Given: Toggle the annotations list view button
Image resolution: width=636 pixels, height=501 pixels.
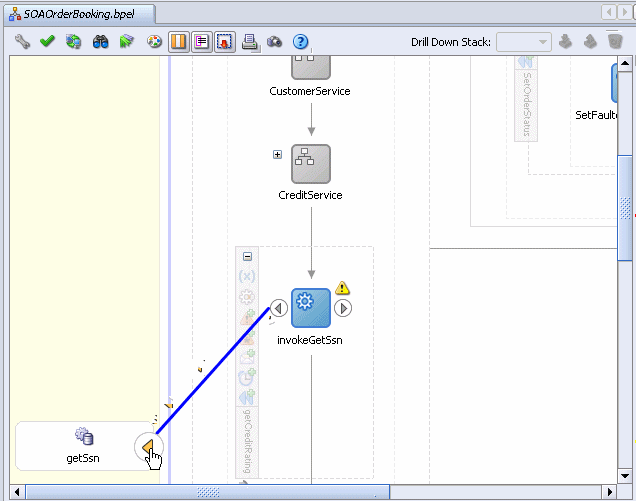Looking at the screenshot, I should pyautogui.click(x=202, y=41).
